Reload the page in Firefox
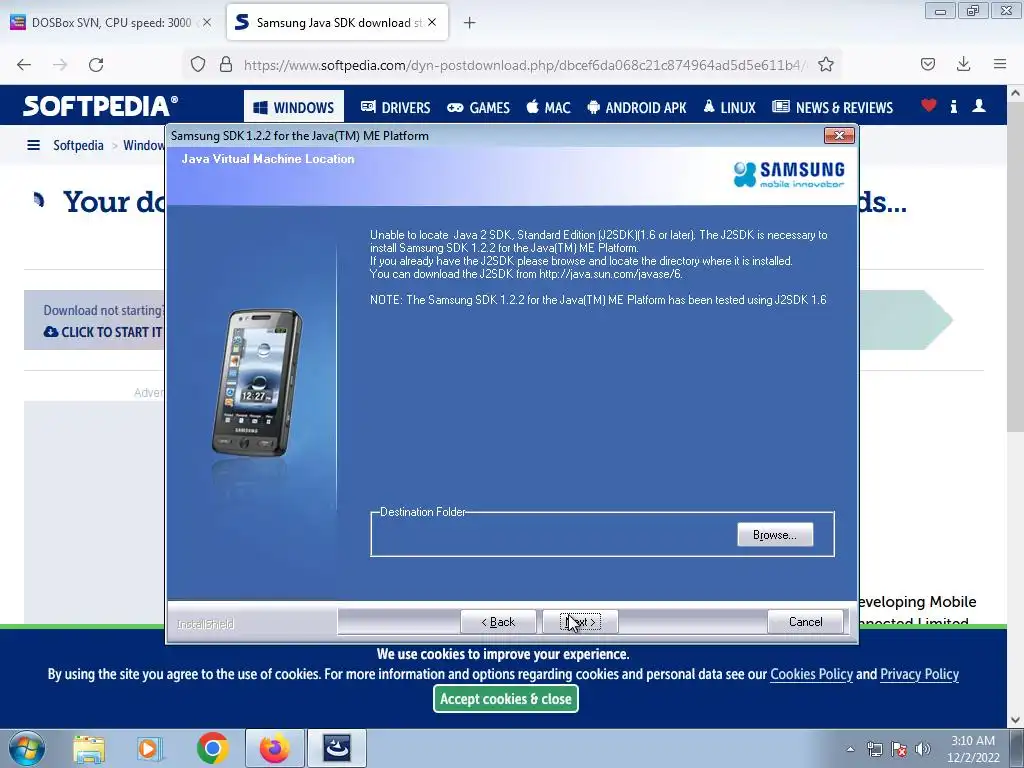 tap(96, 64)
